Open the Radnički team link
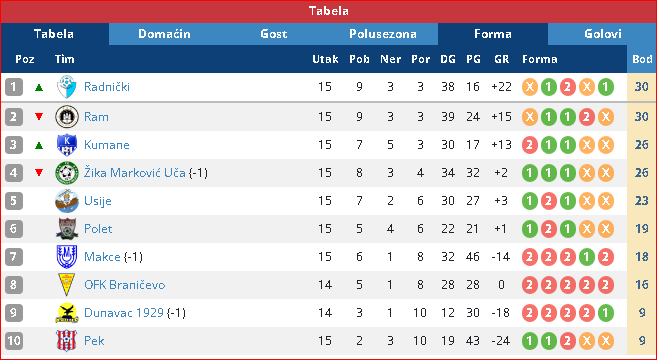657x360 pixels. pos(107,87)
